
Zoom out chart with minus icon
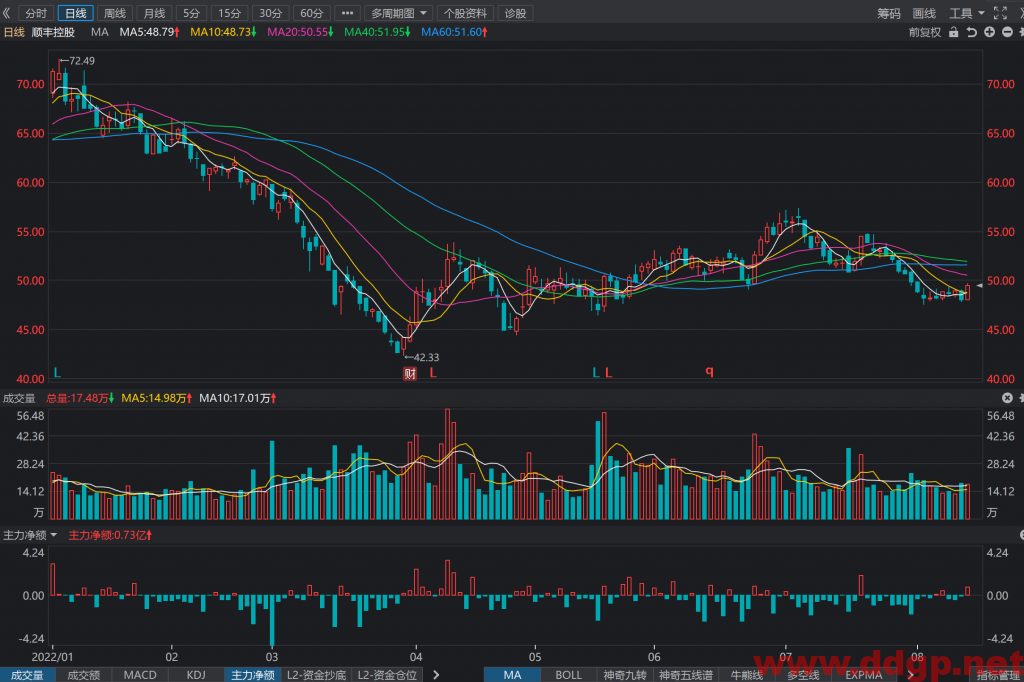pos(1007,32)
